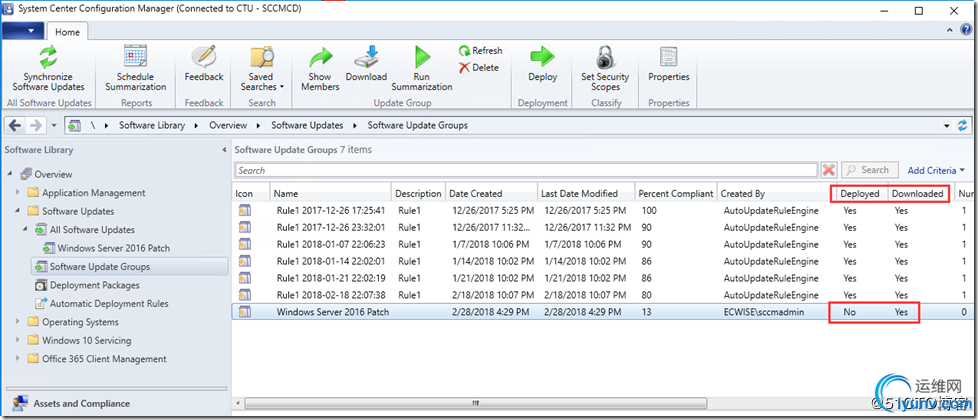Click the Download ribbon icon

tap(366, 57)
